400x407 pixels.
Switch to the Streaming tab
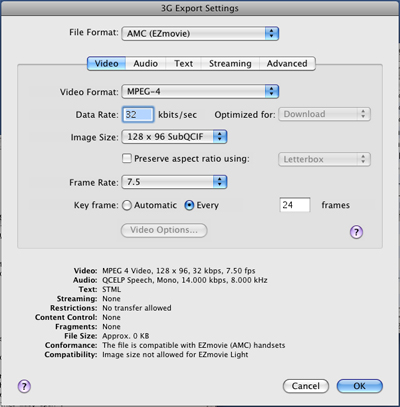pyautogui.click(x=230, y=63)
